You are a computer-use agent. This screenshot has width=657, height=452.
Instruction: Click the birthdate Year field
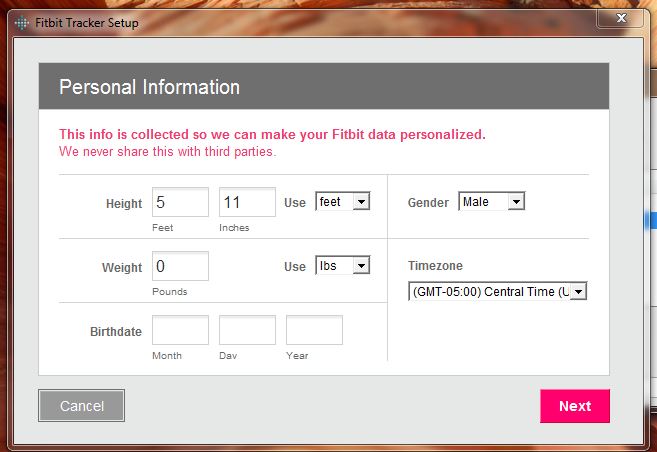314,330
